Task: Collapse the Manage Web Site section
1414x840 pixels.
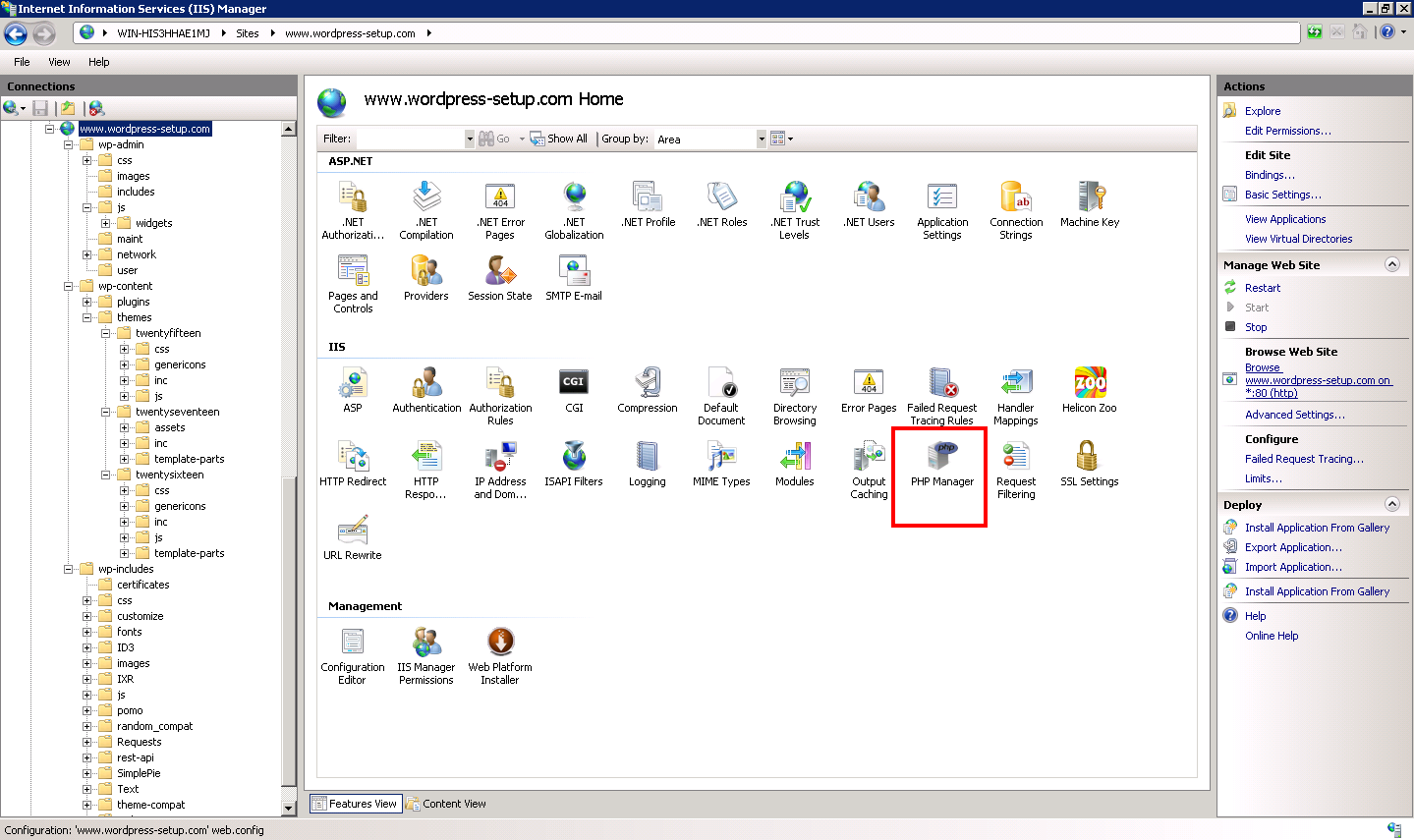Action: (x=1391, y=264)
